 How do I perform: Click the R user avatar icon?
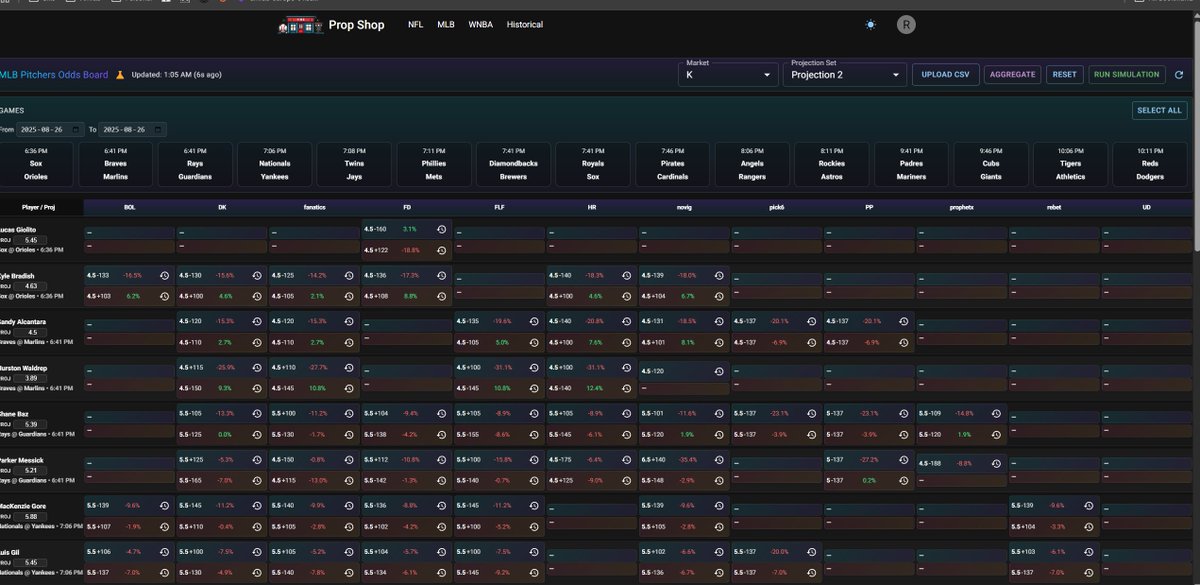[906, 25]
